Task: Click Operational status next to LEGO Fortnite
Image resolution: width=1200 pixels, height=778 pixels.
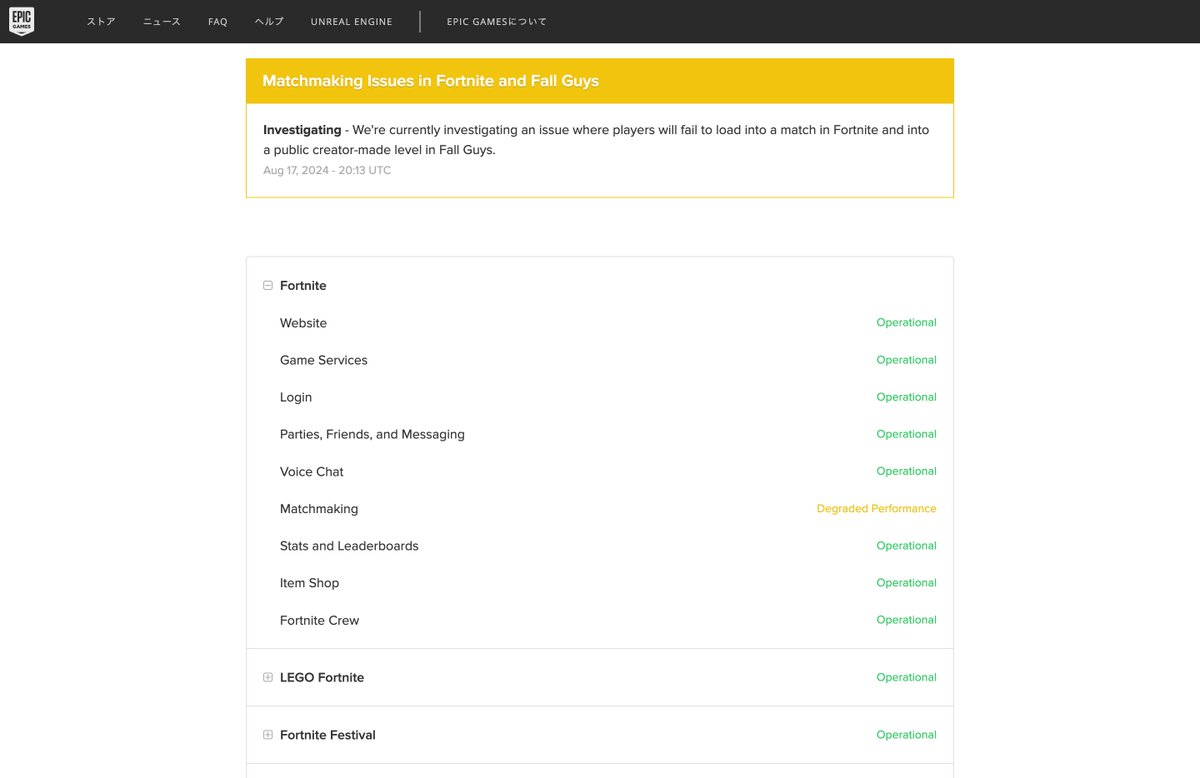Action: (x=907, y=677)
